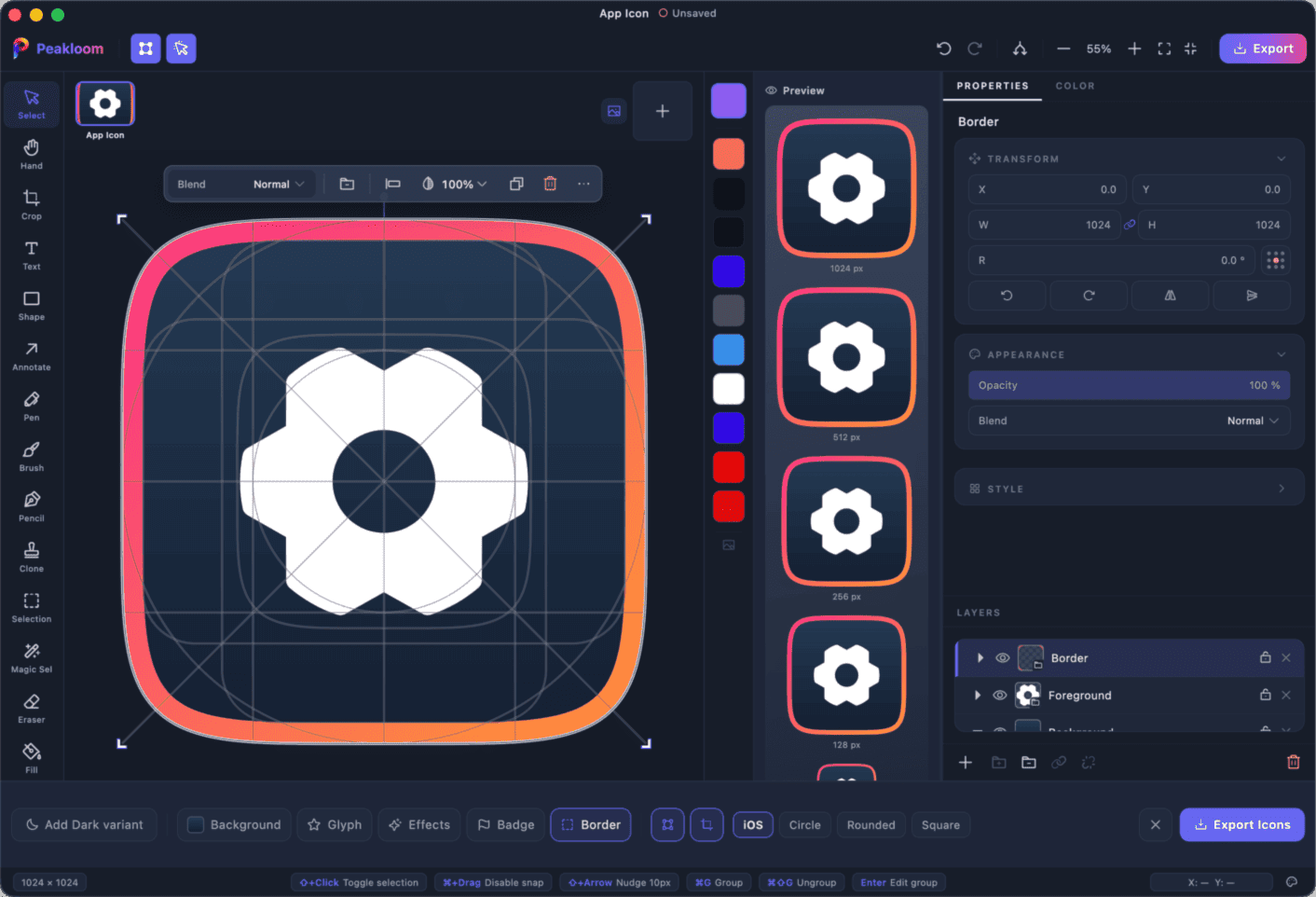
Task: Toggle the width-height link constraint
Action: 1130,225
